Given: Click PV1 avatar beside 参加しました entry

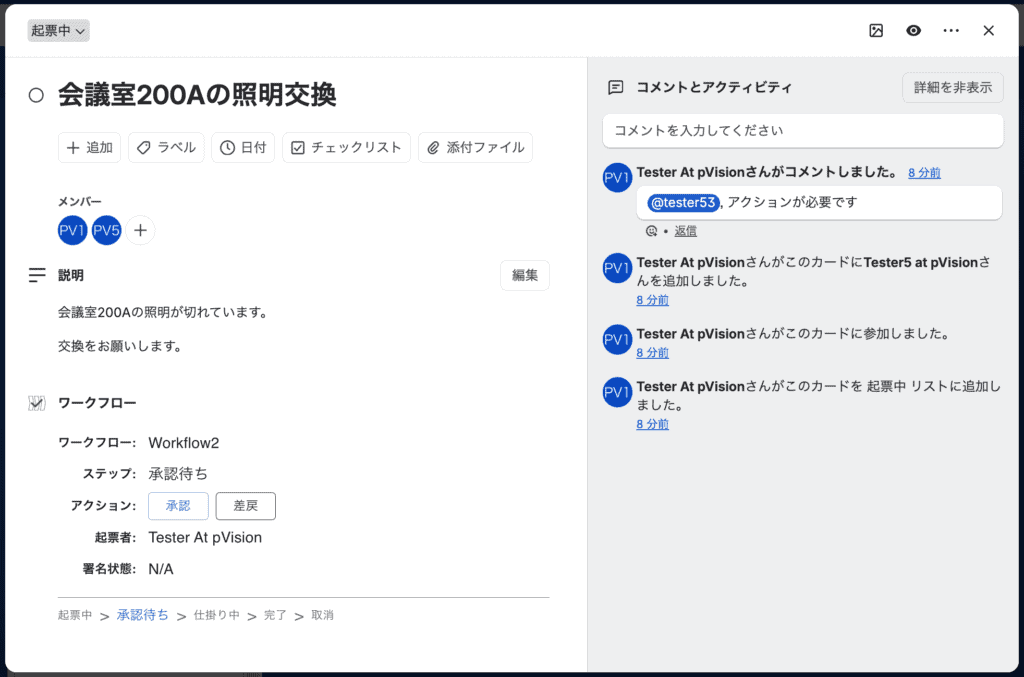Looking at the screenshot, I should 616,339.
